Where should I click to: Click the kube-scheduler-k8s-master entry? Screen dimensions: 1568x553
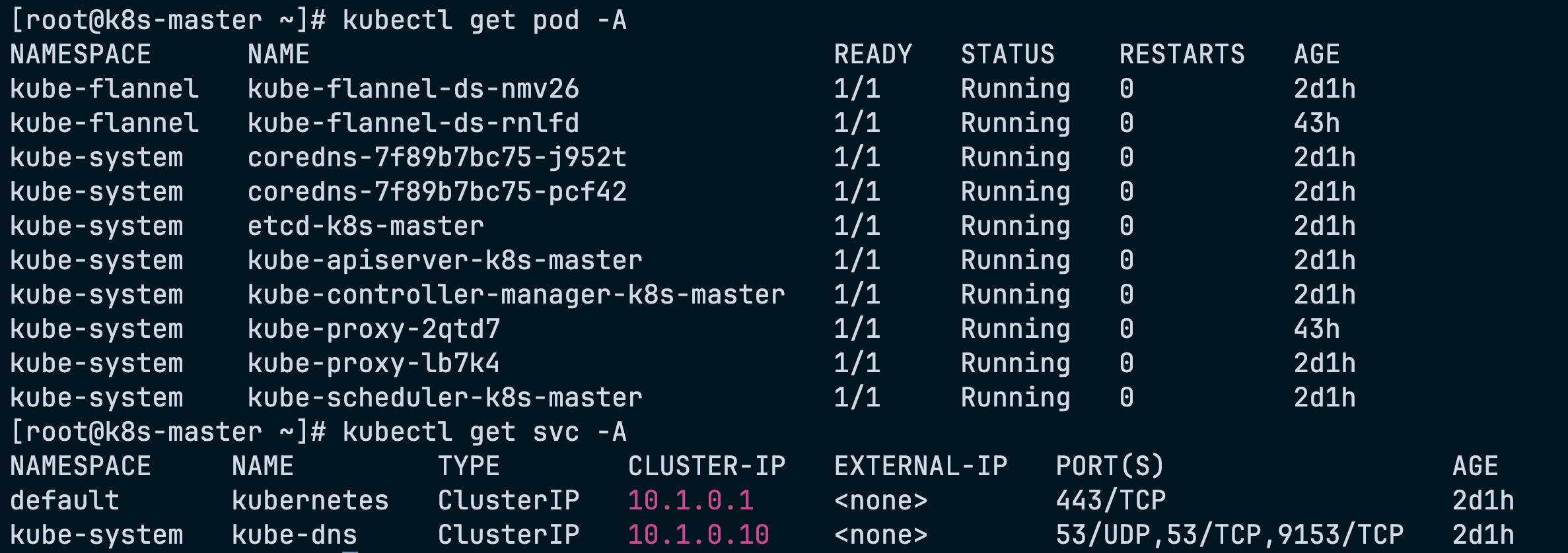point(445,398)
